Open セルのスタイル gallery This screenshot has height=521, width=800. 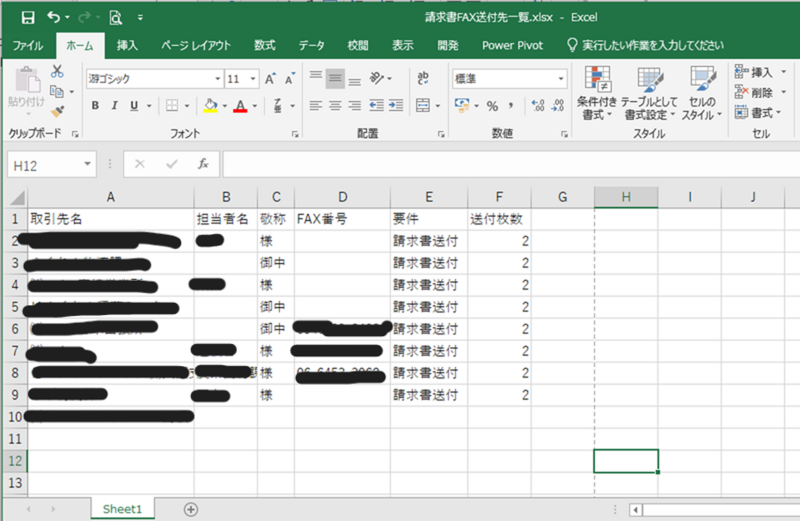tap(702, 93)
